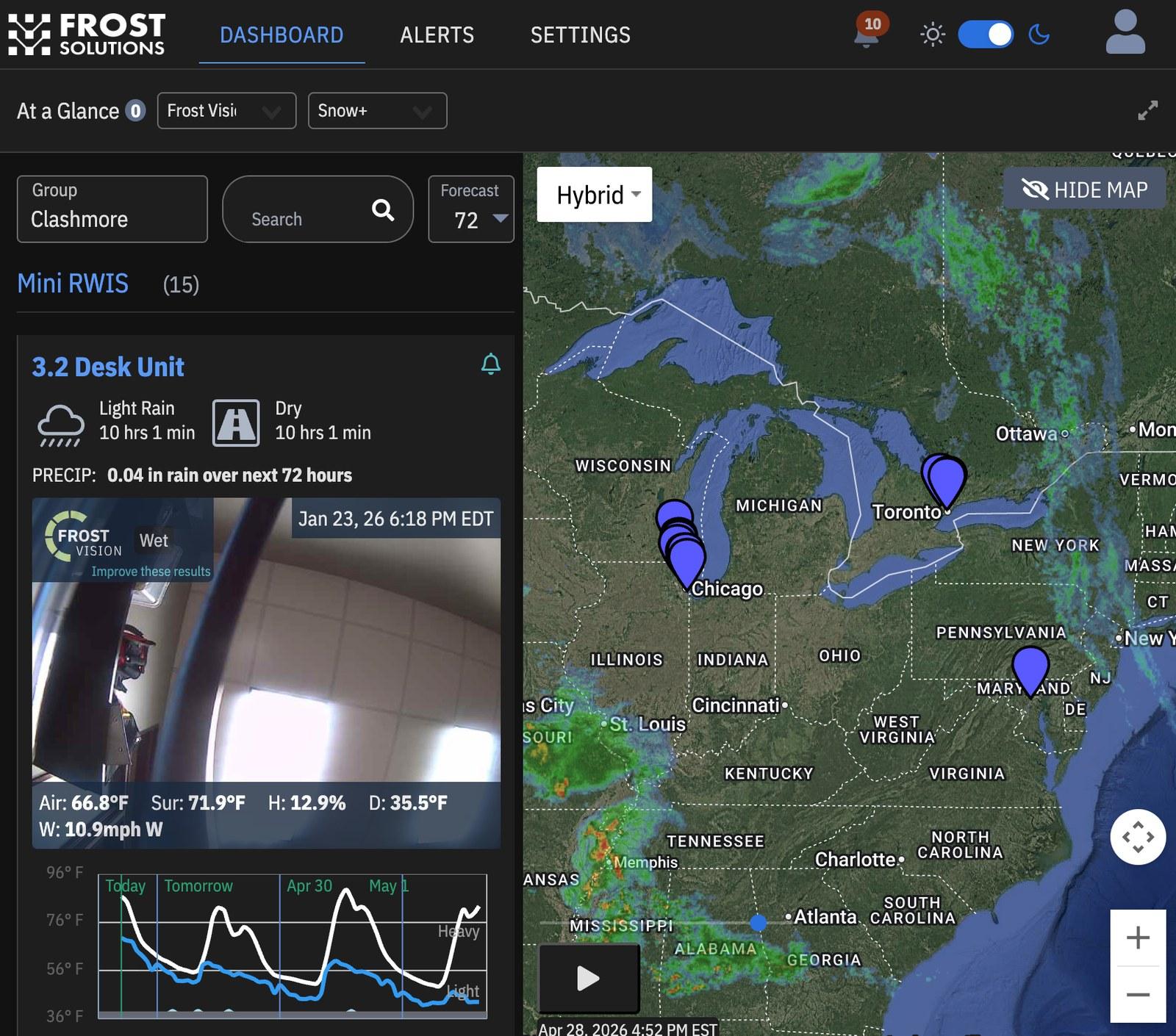The height and width of the screenshot is (1036, 1176).
Task: Open the Settings tab
Action: coord(580,35)
